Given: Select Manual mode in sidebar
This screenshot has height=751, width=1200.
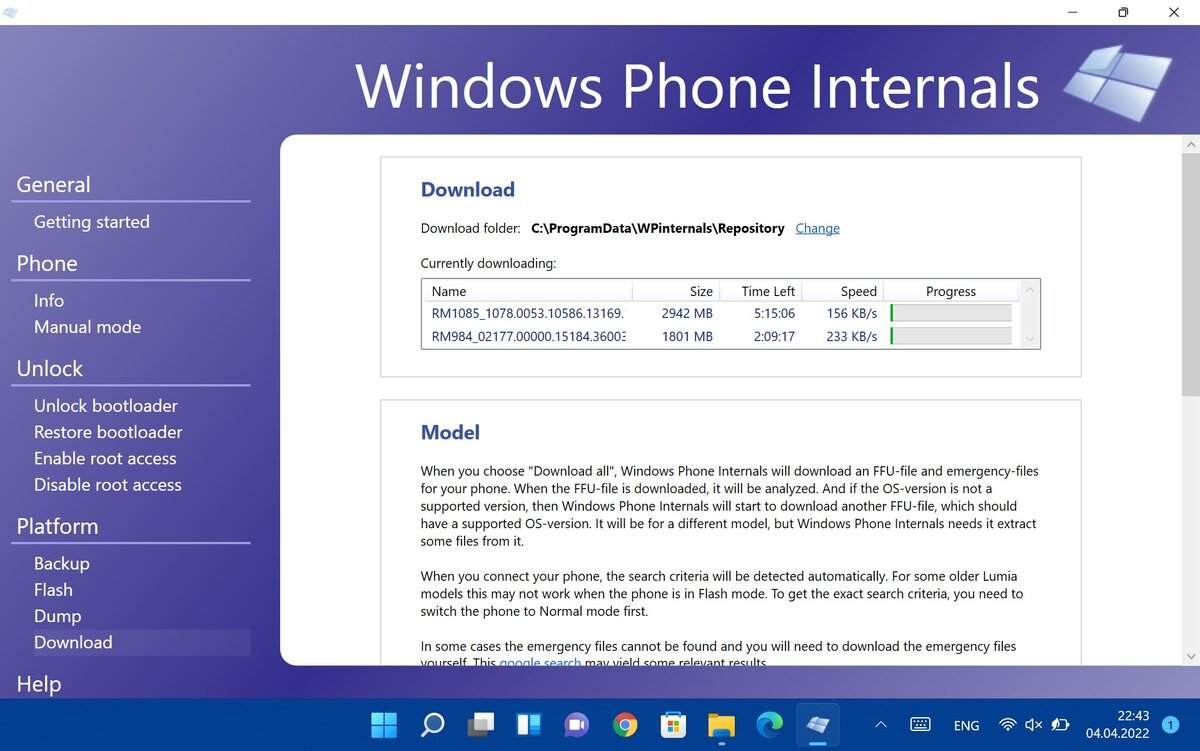Looking at the screenshot, I should point(88,327).
